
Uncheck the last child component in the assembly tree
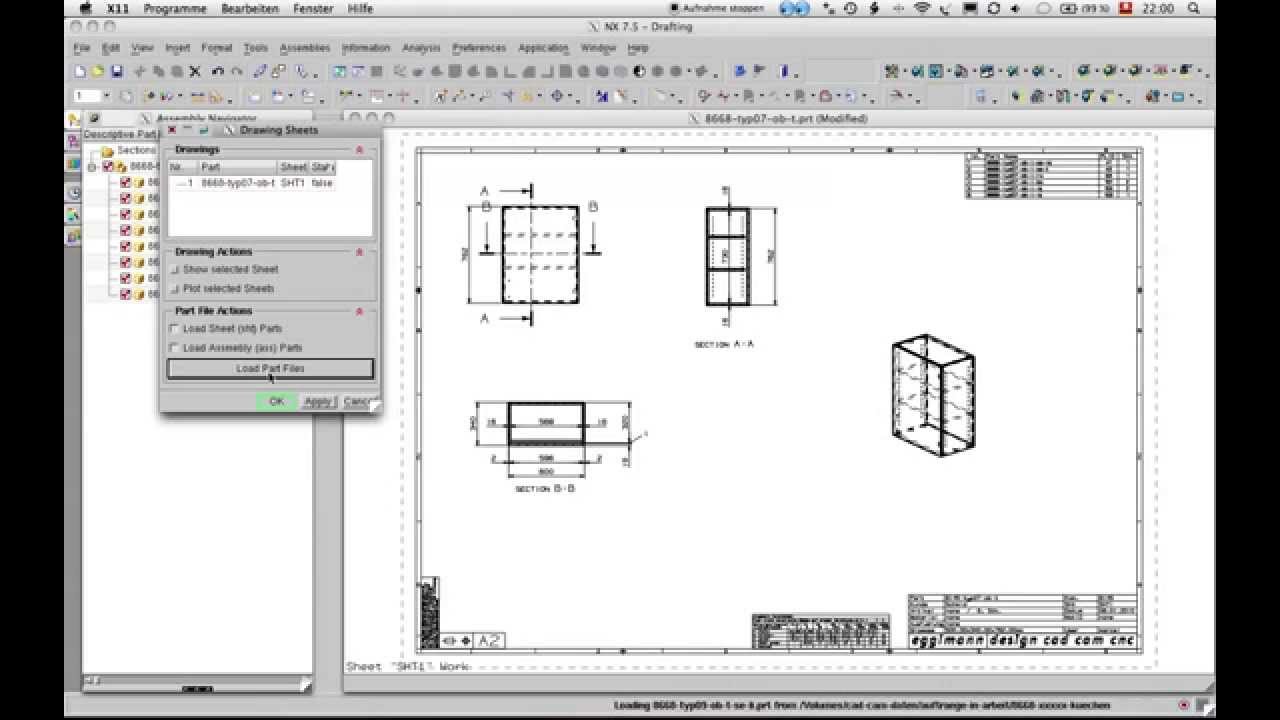click(x=125, y=295)
